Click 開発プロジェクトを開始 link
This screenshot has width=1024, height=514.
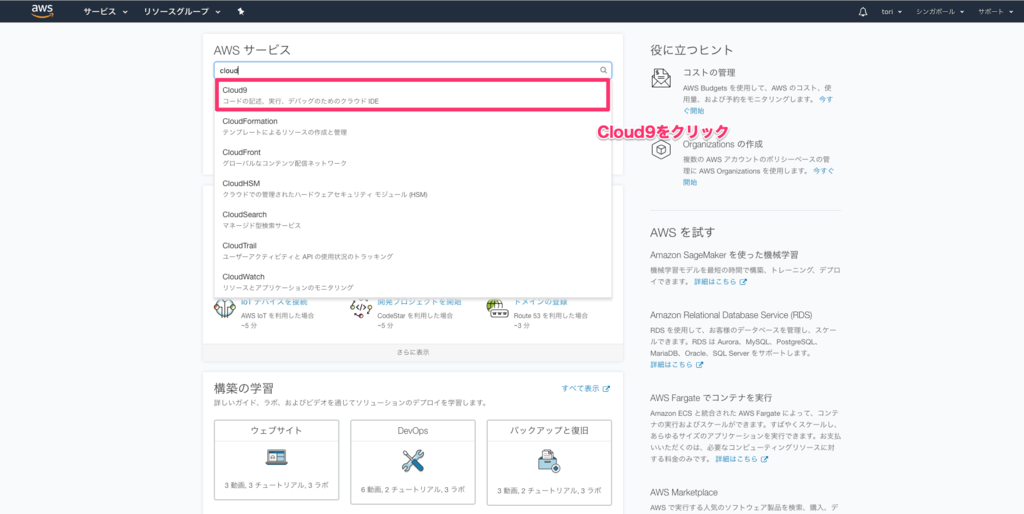click(x=419, y=302)
